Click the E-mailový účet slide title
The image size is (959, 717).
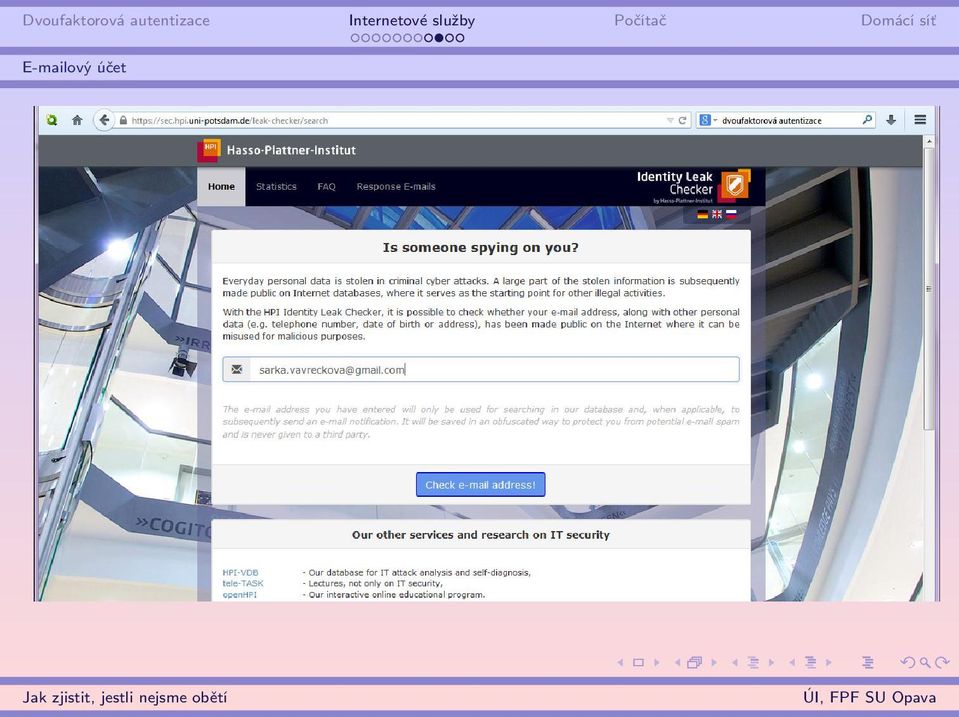tap(74, 67)
